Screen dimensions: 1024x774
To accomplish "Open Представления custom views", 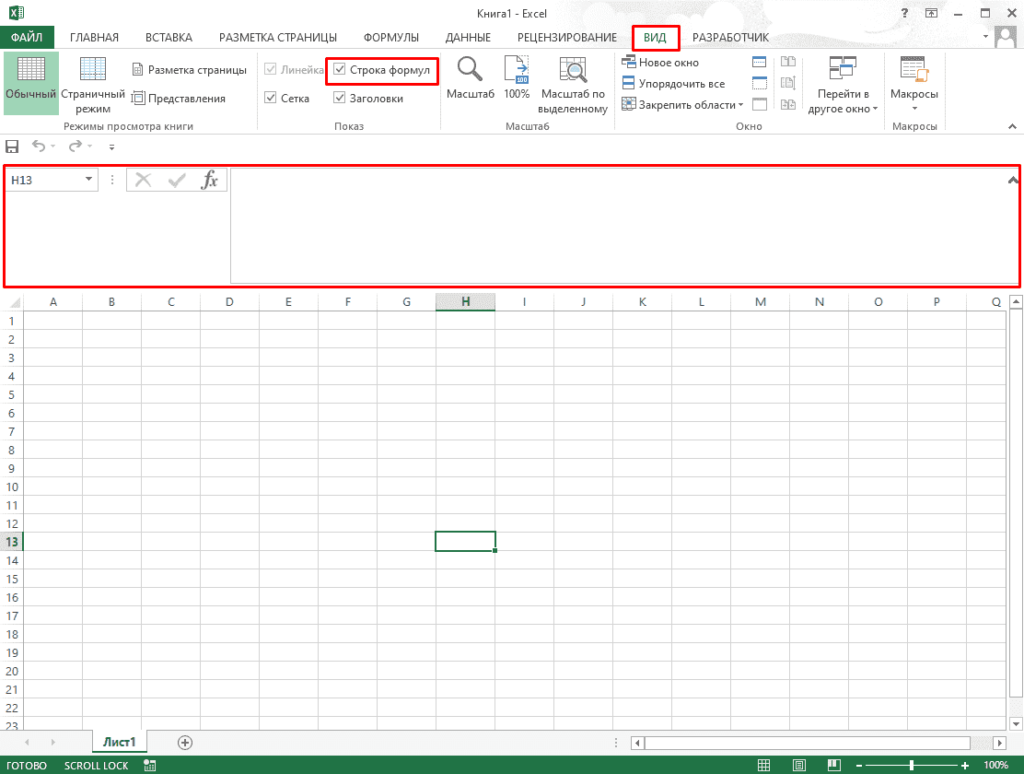I will (178, 99).
